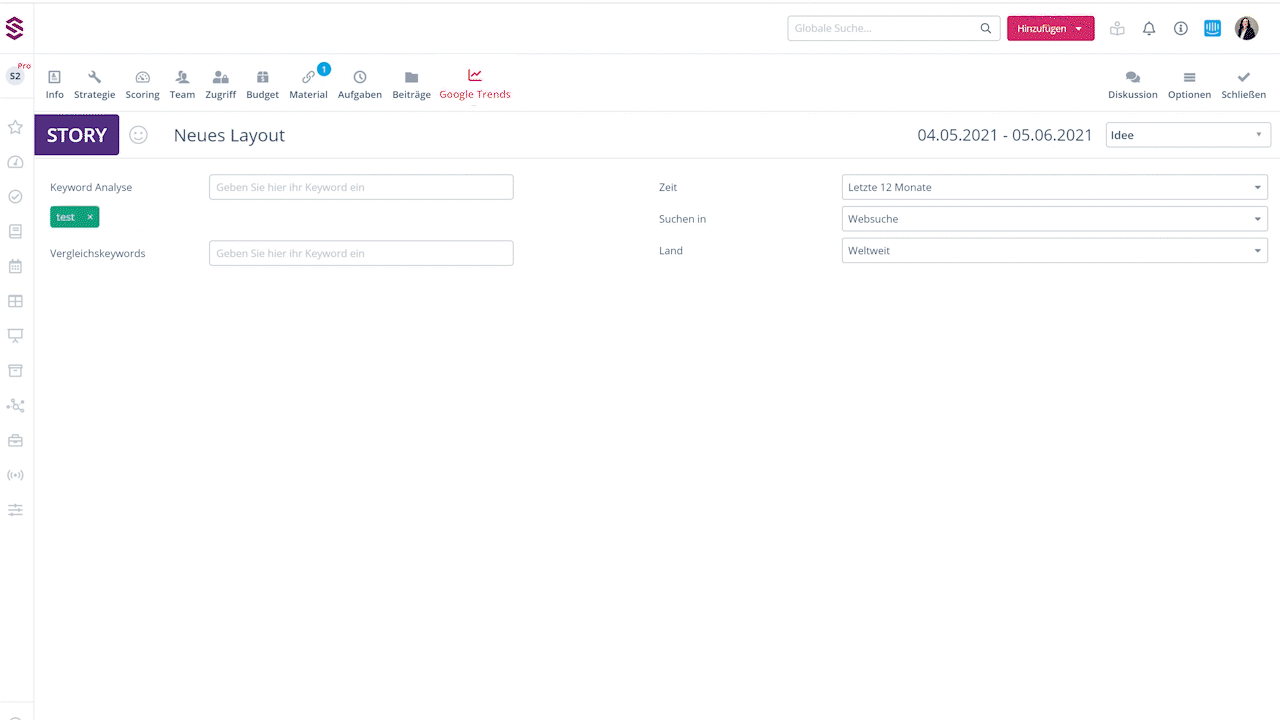Viewport: 1280px width, 720px height.
Task: Open the info circle icon in header
Action: pyautogui.click(x=1181, y=29)
